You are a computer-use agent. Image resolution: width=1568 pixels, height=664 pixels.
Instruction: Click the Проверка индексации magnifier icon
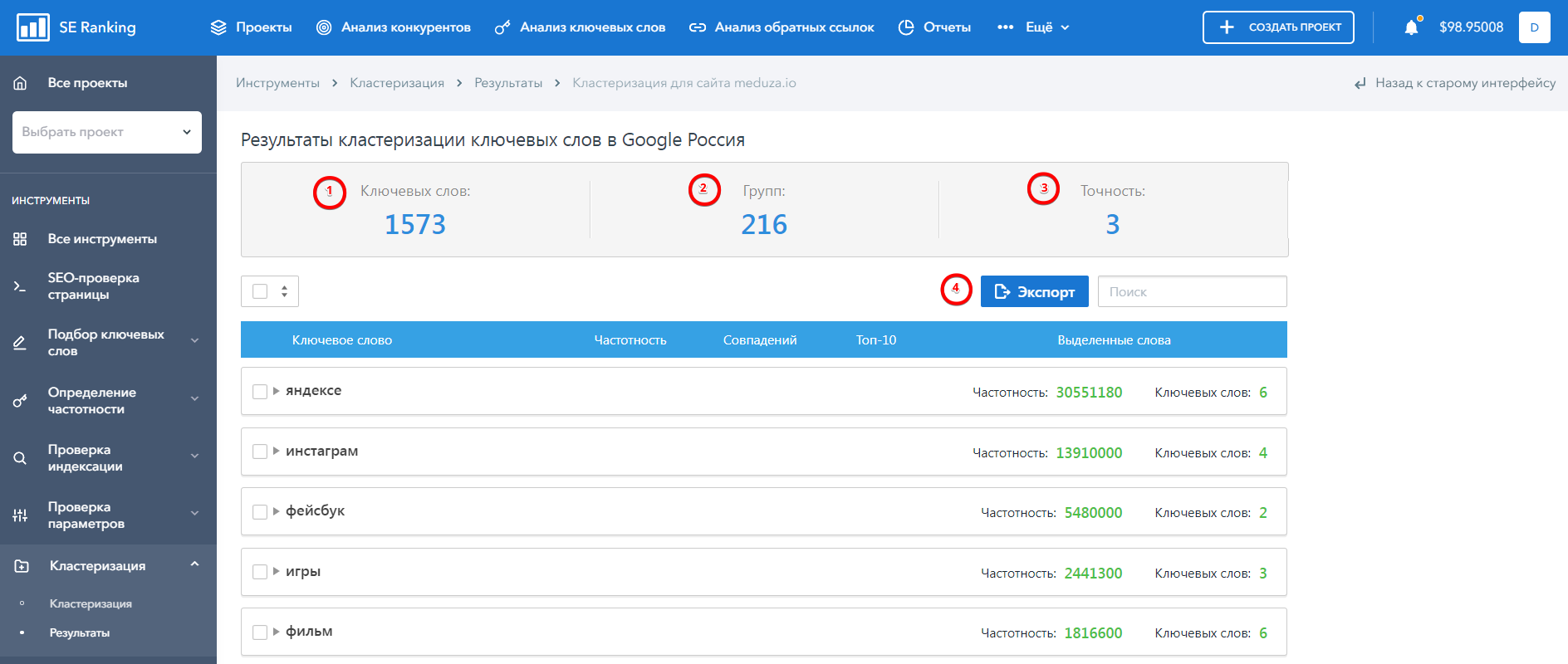click(21, 458)
